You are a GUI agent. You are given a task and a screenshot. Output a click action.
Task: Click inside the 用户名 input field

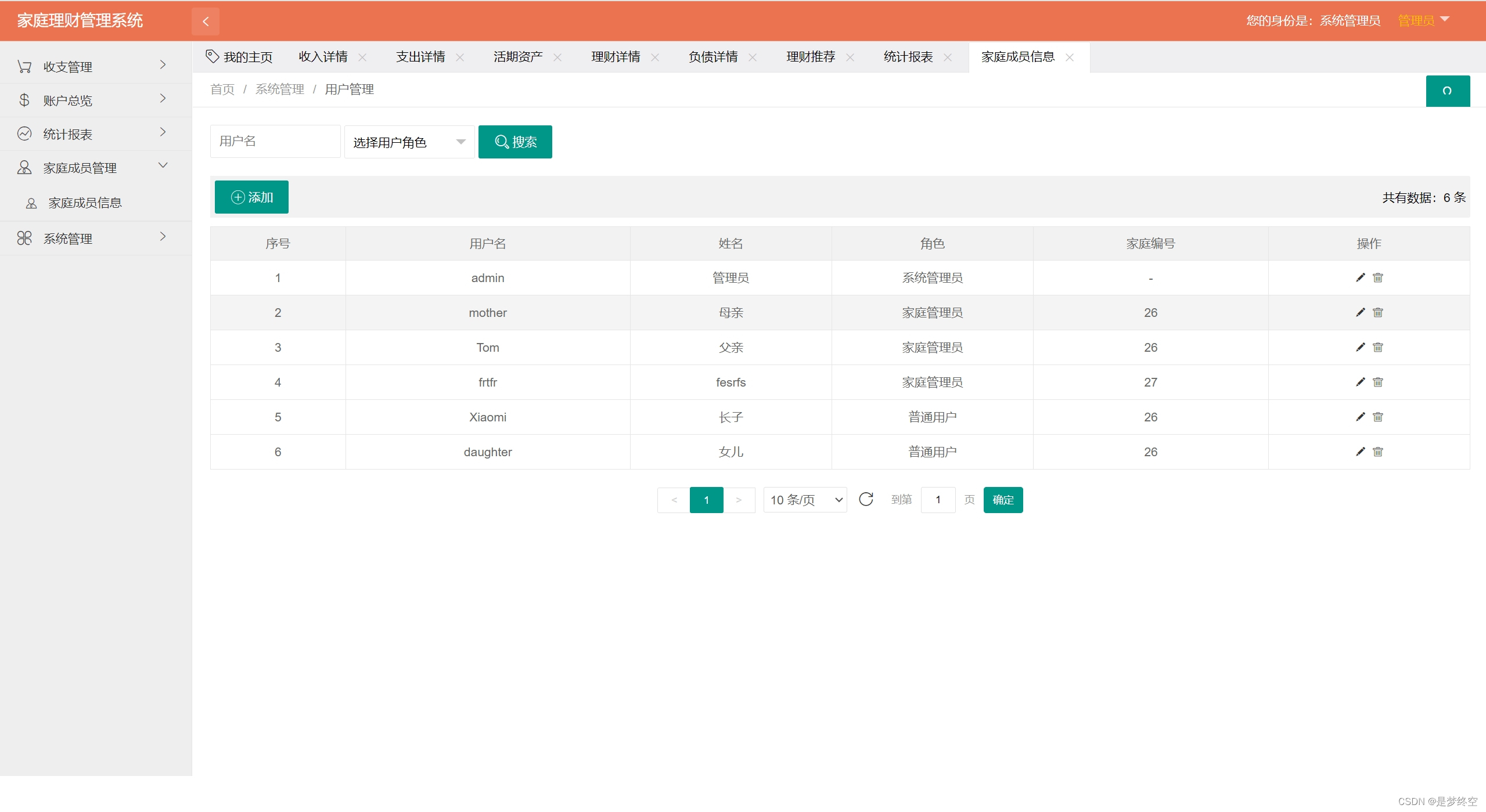tap(275, 141)
